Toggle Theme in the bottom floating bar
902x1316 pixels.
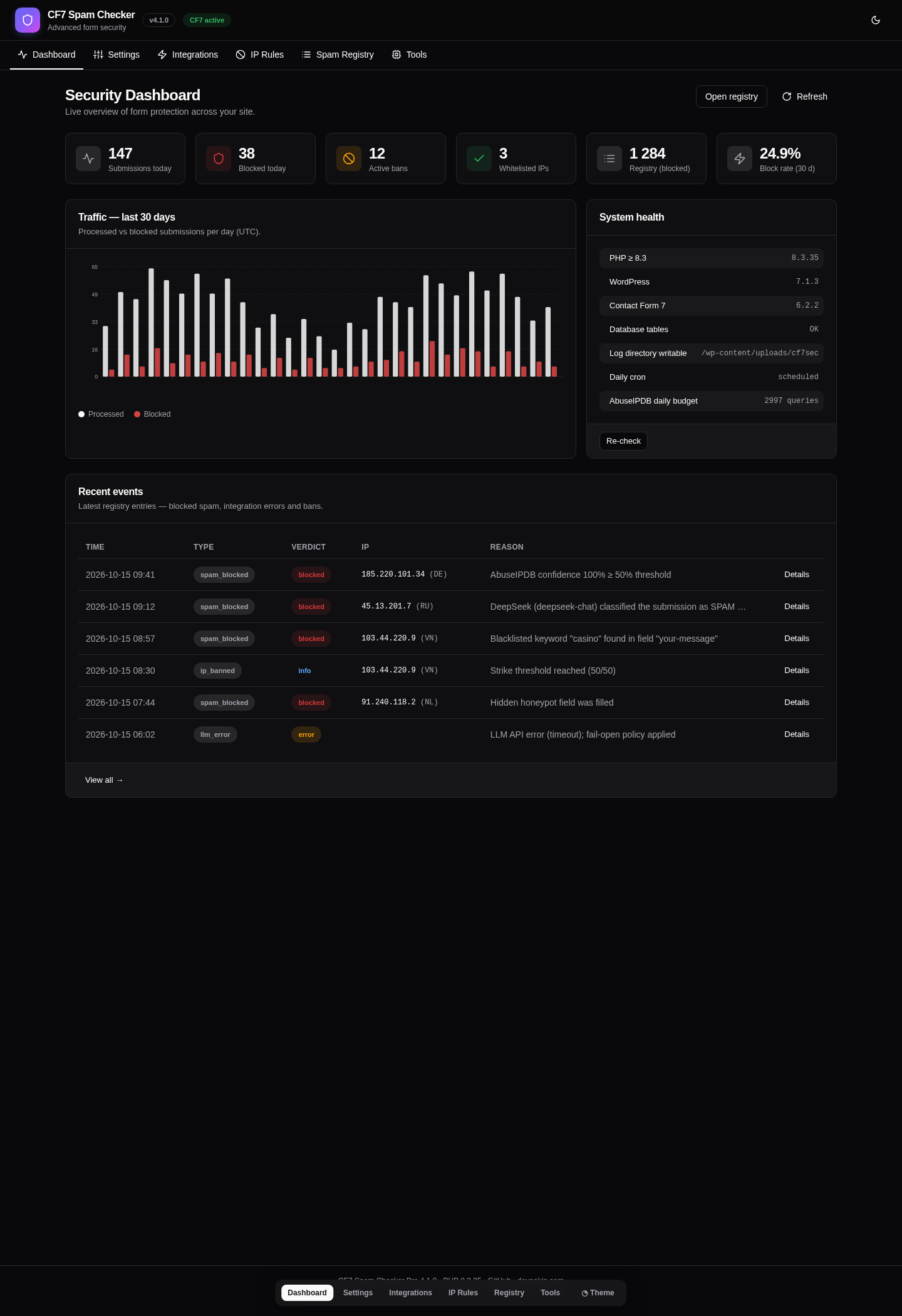pyautogui.click(x=598, y=1293)
